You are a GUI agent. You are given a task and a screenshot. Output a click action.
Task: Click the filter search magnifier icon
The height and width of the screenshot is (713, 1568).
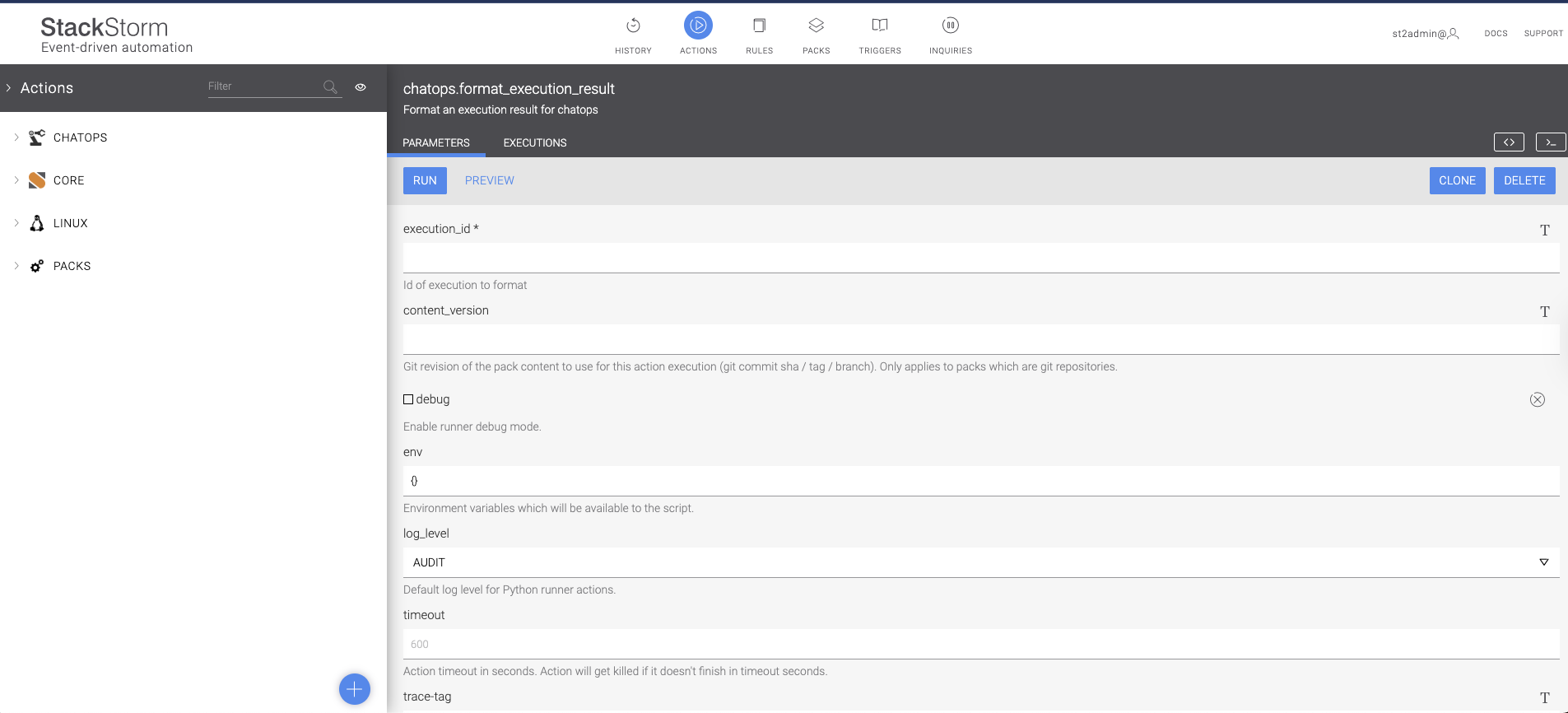point(330,86)
